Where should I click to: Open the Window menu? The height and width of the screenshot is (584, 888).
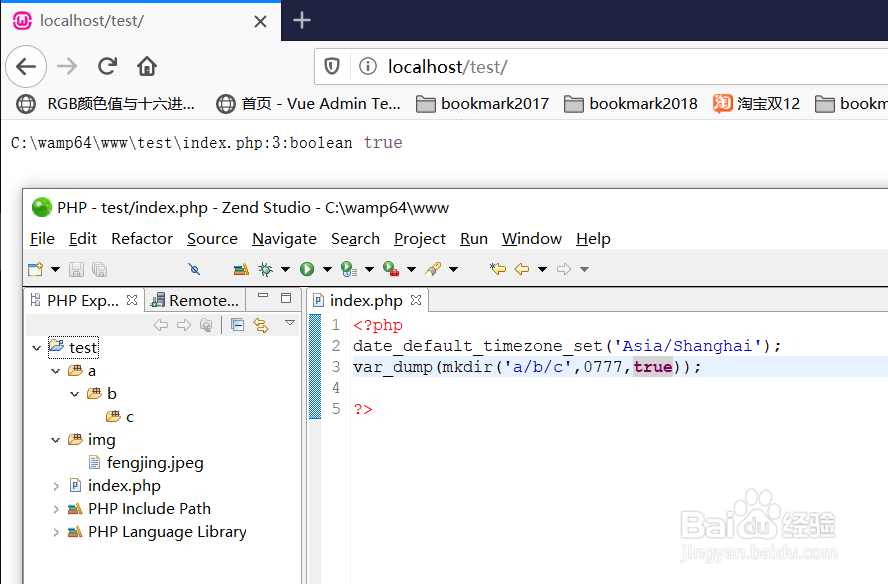click(532, 238)
